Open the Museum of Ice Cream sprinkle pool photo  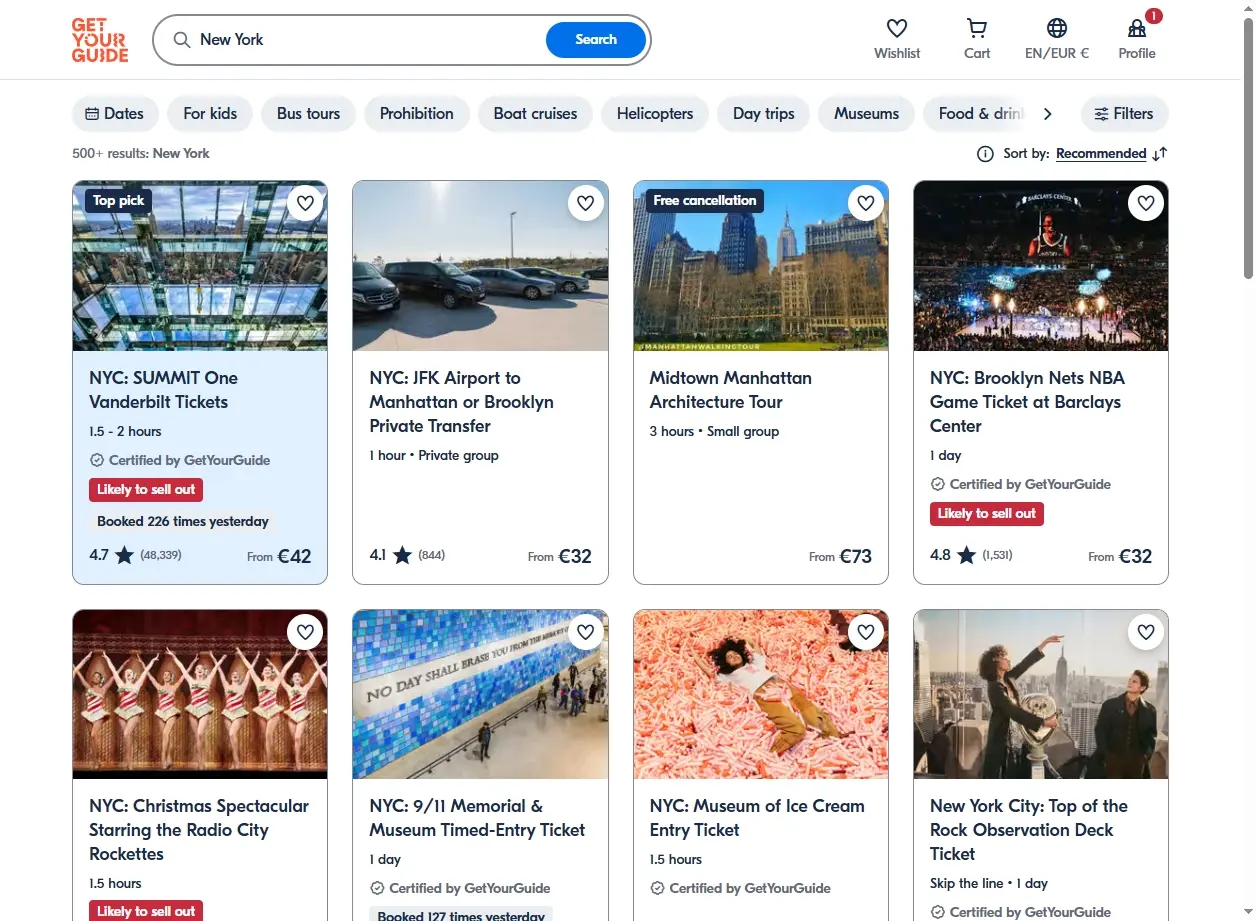pos(761,694)
